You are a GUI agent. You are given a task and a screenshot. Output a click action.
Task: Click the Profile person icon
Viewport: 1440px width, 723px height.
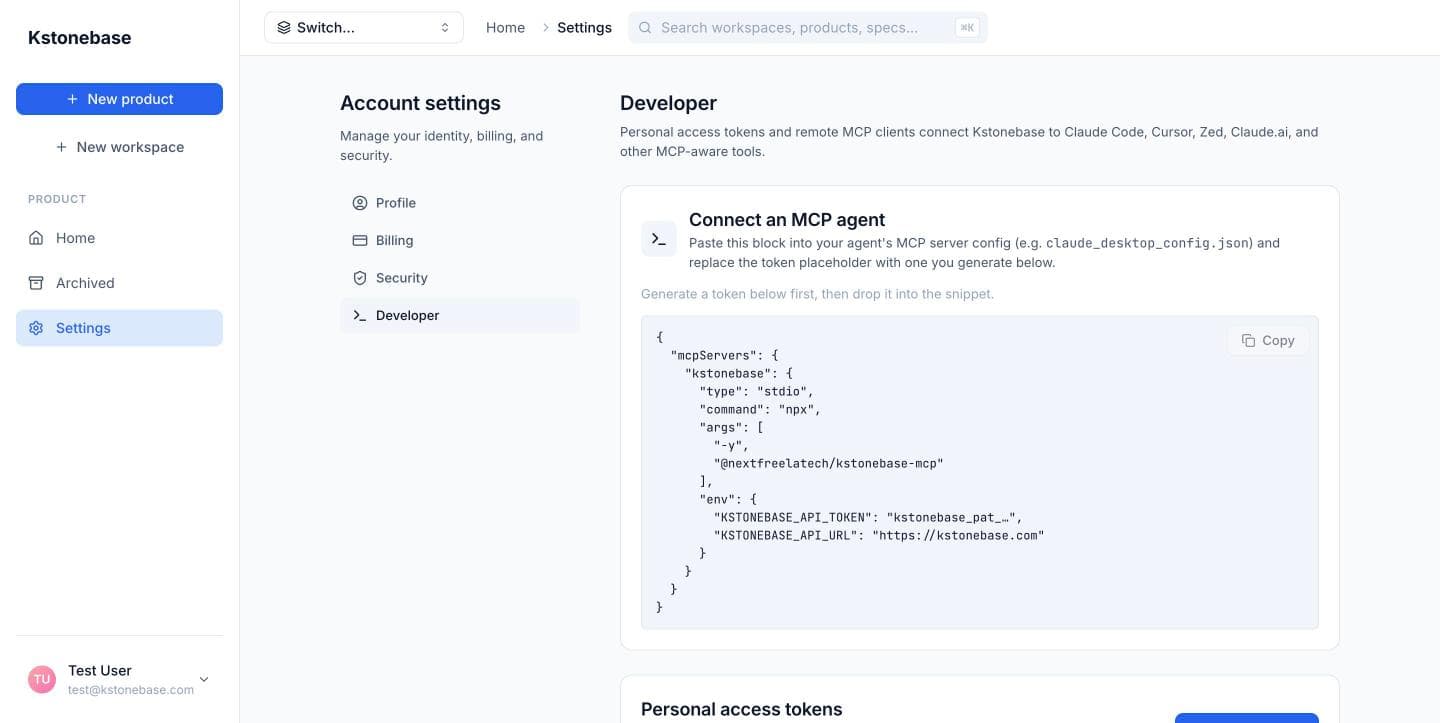coord(360,203)
